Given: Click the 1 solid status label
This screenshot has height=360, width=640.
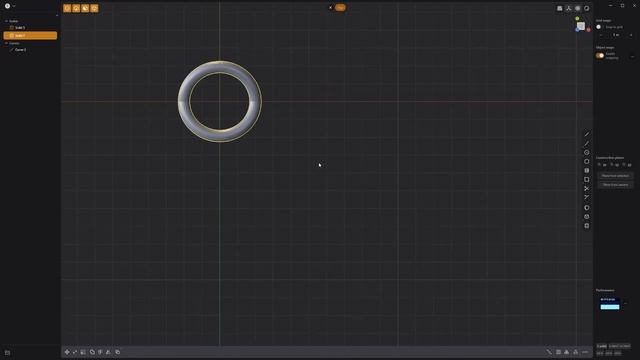Looking at the screenshot, I should pos(602,346).
